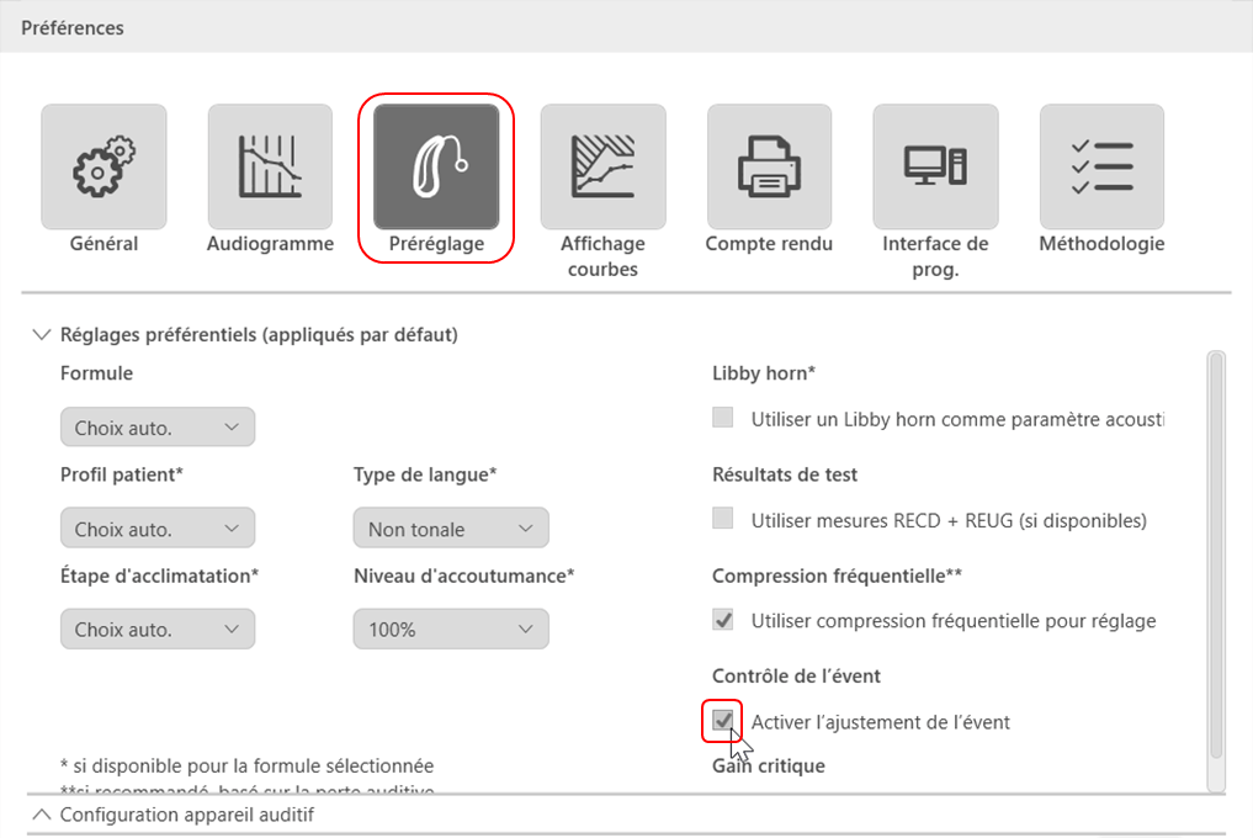
Task: Click the highlighted Préréglage hearing aid icon
Action: coord(436,165)
